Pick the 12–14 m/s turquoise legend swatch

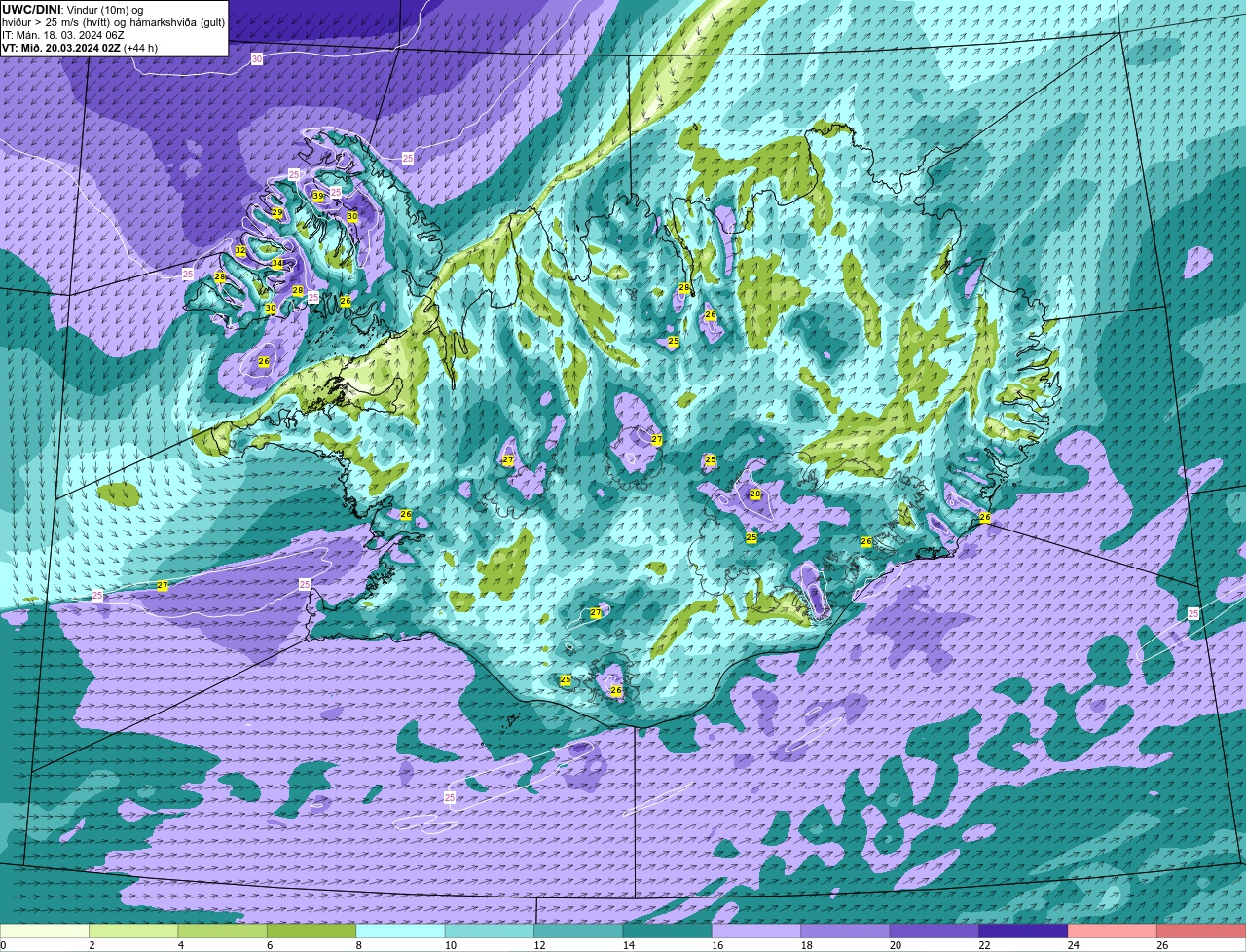(x=579, y=932)
